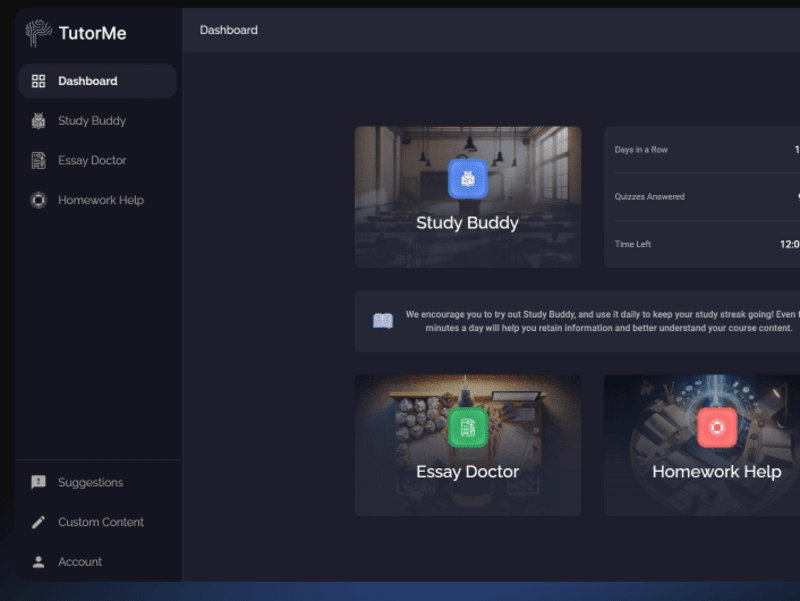This screenshot has width=800, height=601.
Task: Click the Dashboard page header title
Action: point(229,30)
